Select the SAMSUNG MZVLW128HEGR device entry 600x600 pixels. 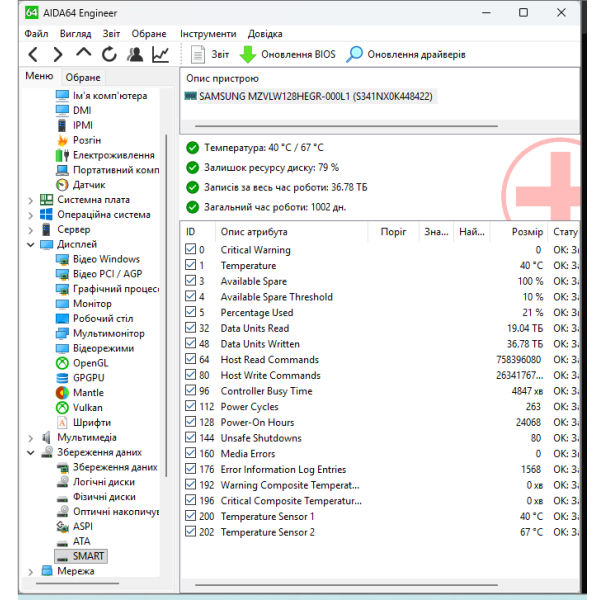[x=310, y=96]
